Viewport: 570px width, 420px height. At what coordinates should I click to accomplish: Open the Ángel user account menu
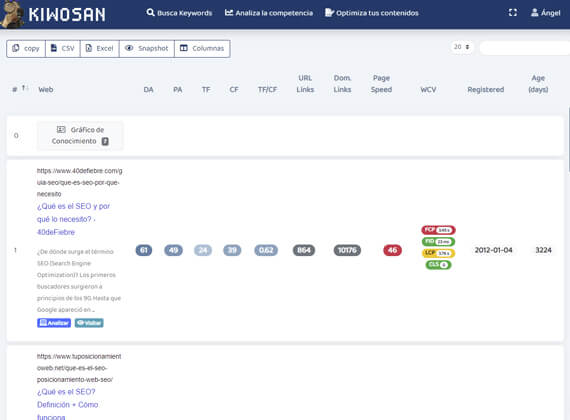(545, 13)
